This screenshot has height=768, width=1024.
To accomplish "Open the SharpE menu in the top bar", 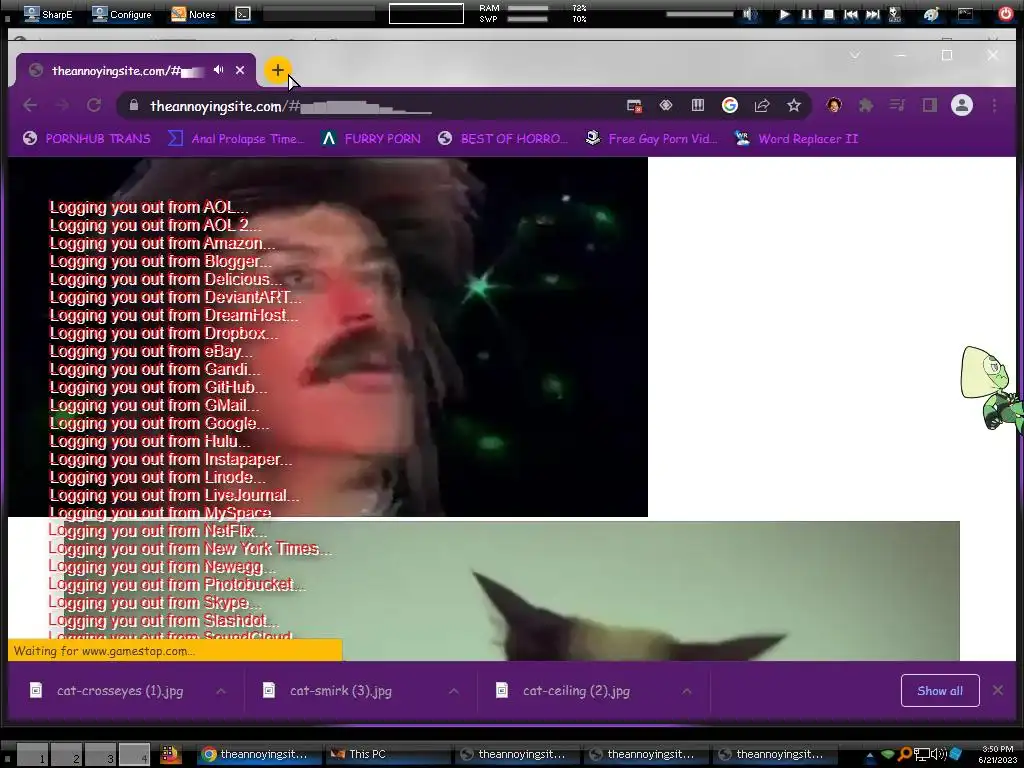I will pyautogui.click(x=47, y=14).
